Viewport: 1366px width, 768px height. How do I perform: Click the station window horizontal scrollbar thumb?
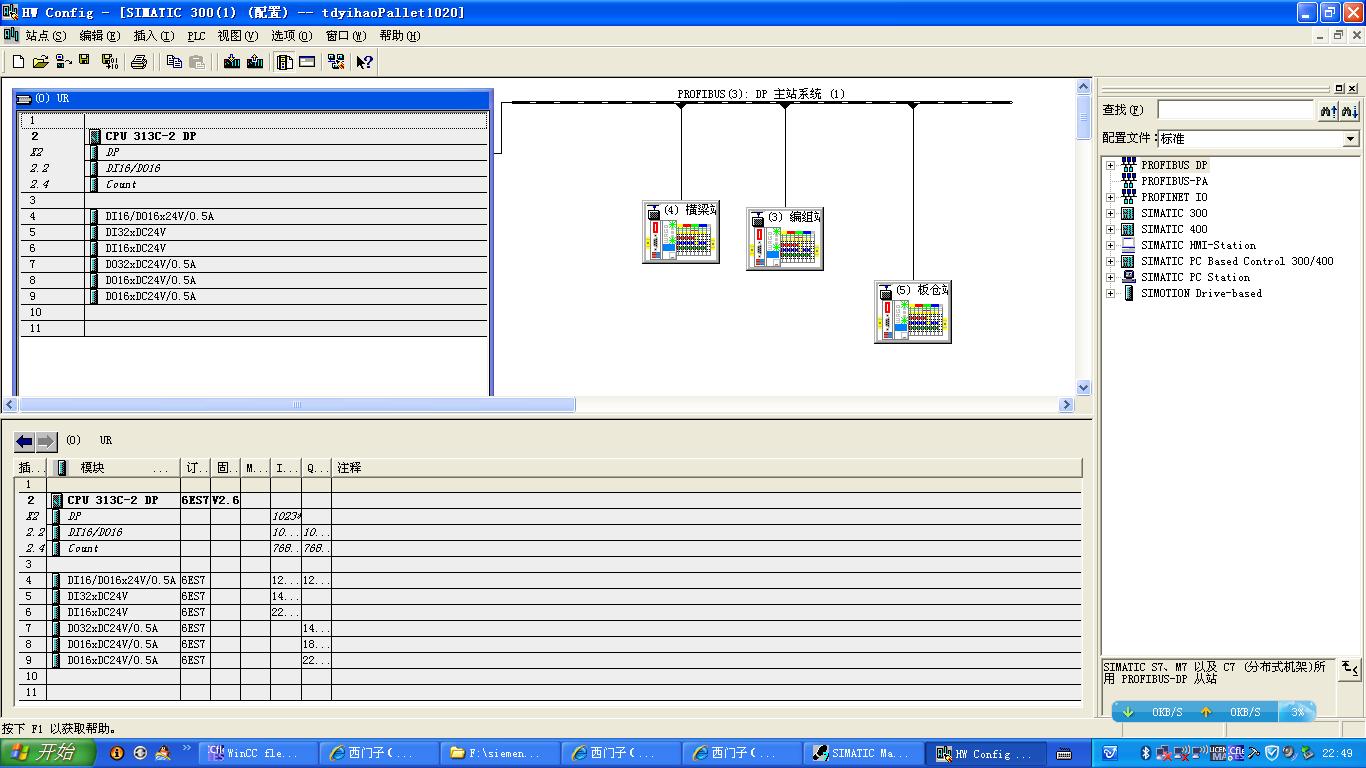(297, 405)
